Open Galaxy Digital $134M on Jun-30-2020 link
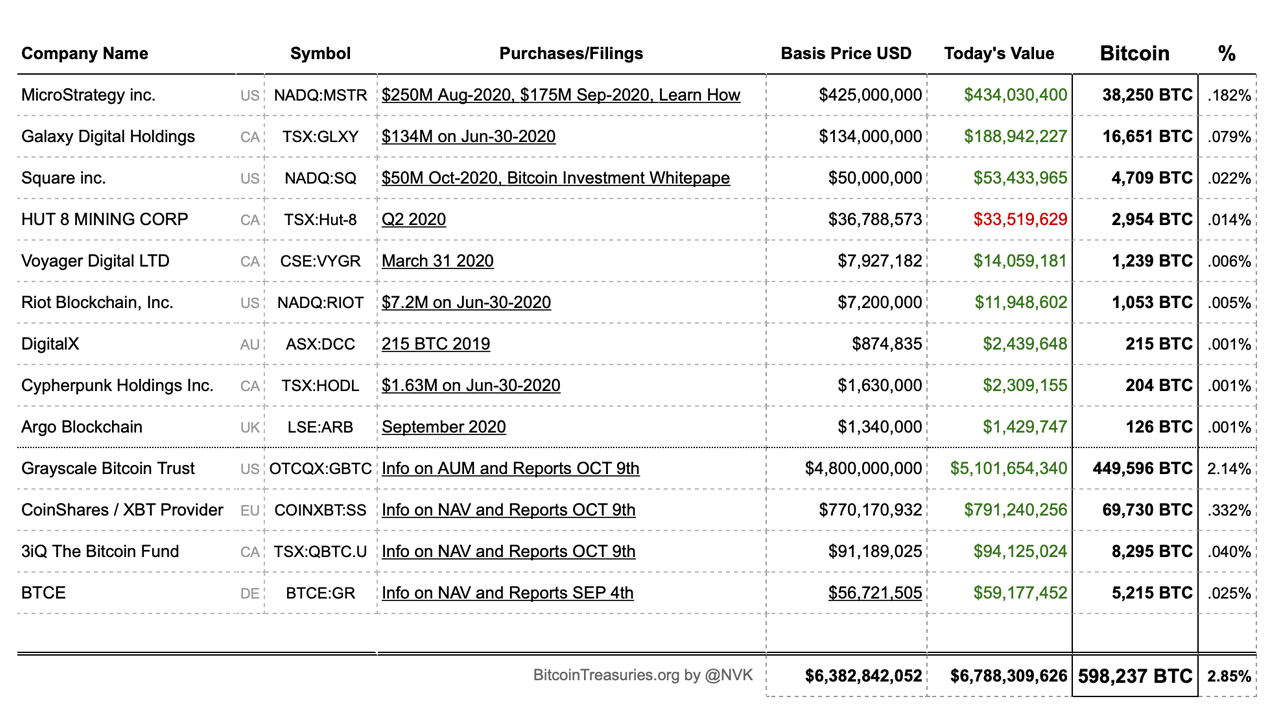The image size is (1280, 720). point(468,136)
